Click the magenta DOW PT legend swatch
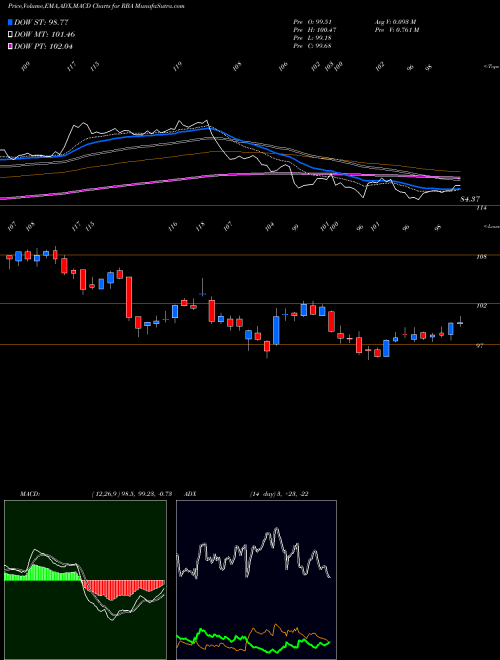The image size is (500, 660). click(x=10, y=46)
